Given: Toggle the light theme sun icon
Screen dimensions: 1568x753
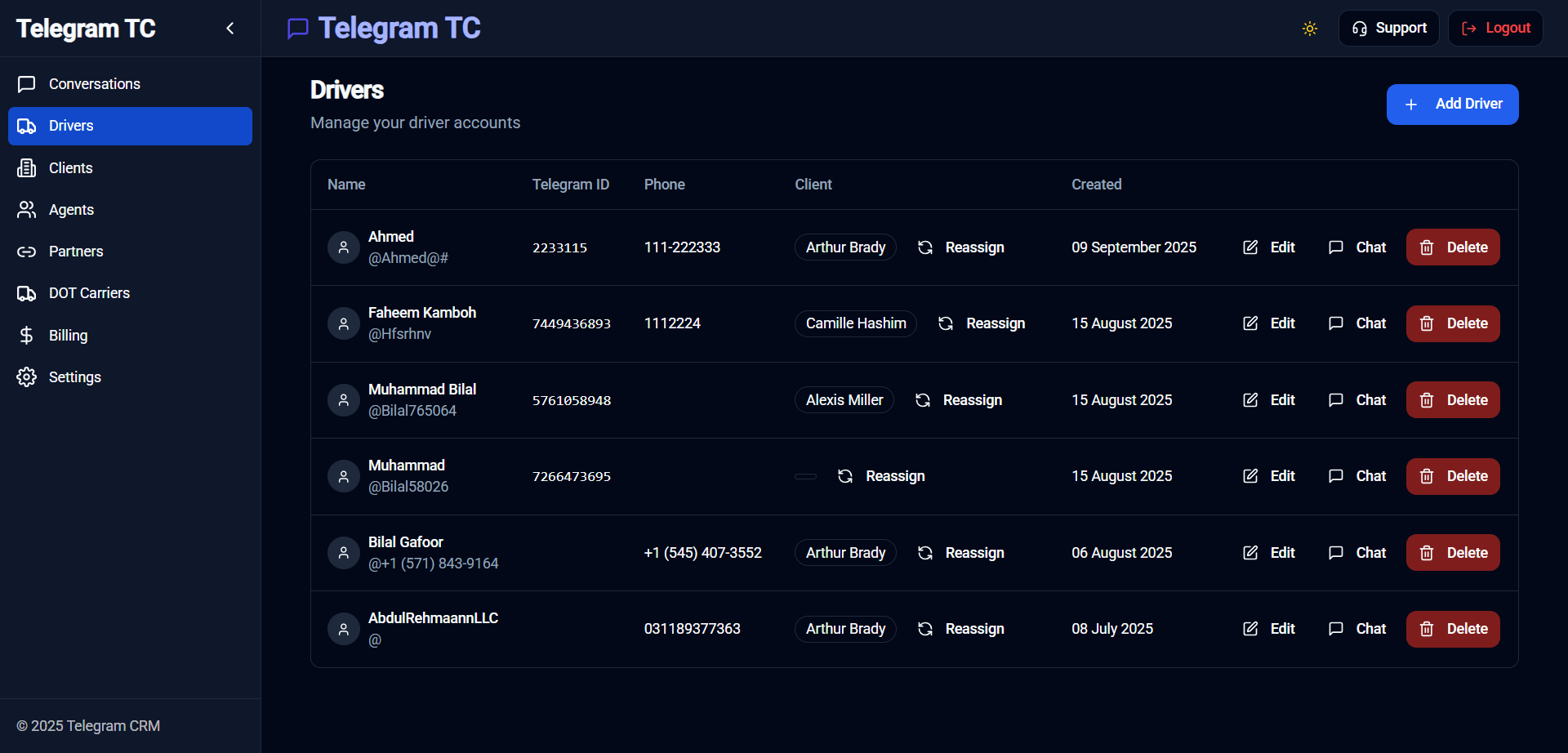Looking at the screenshot, I should [x=1309, y=28].
